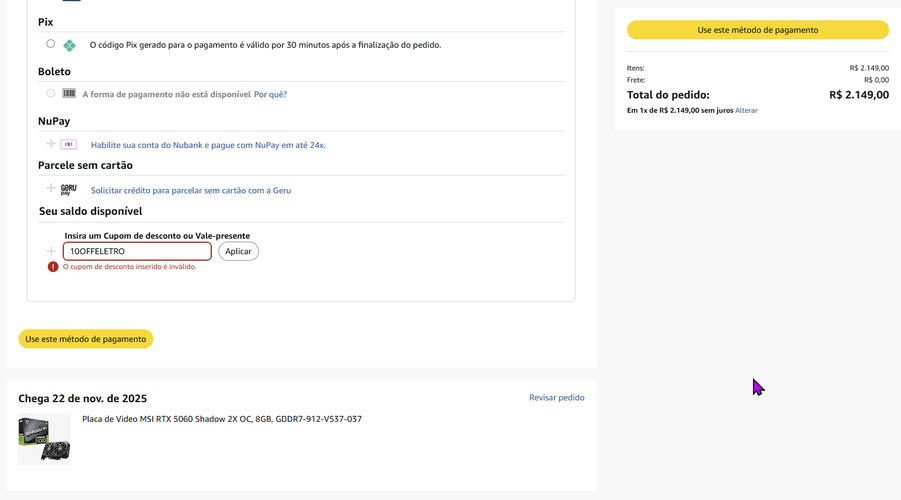Click the teal Pix logo icon
The height and width of the screenshot is (500, 901).
69,45
